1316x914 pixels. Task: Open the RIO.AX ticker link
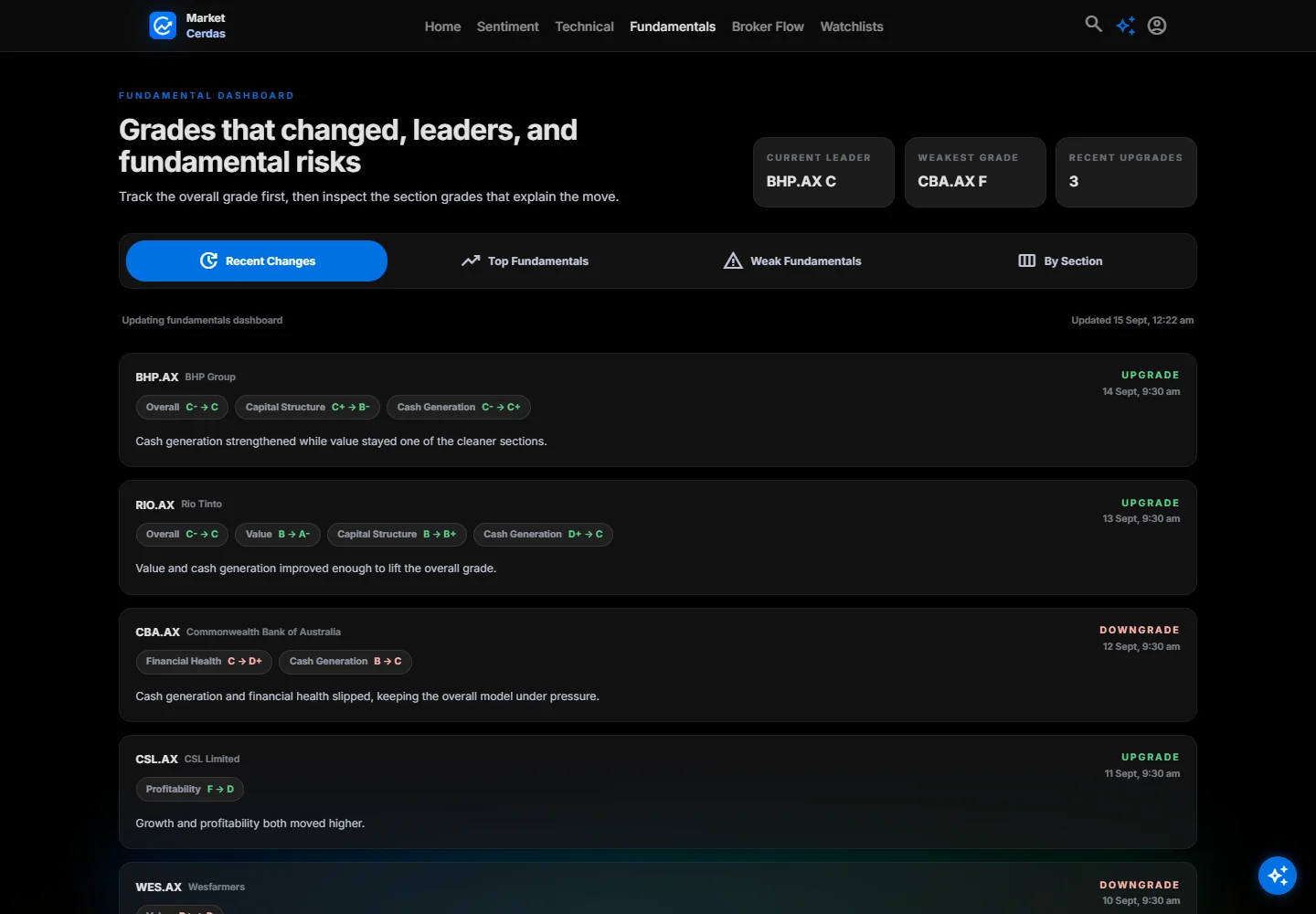(154, 505)
